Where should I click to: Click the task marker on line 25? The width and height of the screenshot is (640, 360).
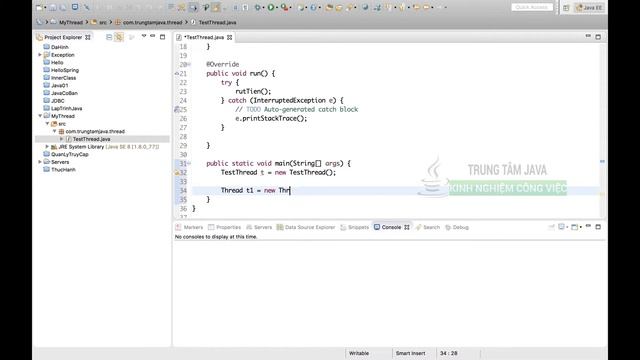click(x=177, y=109)
